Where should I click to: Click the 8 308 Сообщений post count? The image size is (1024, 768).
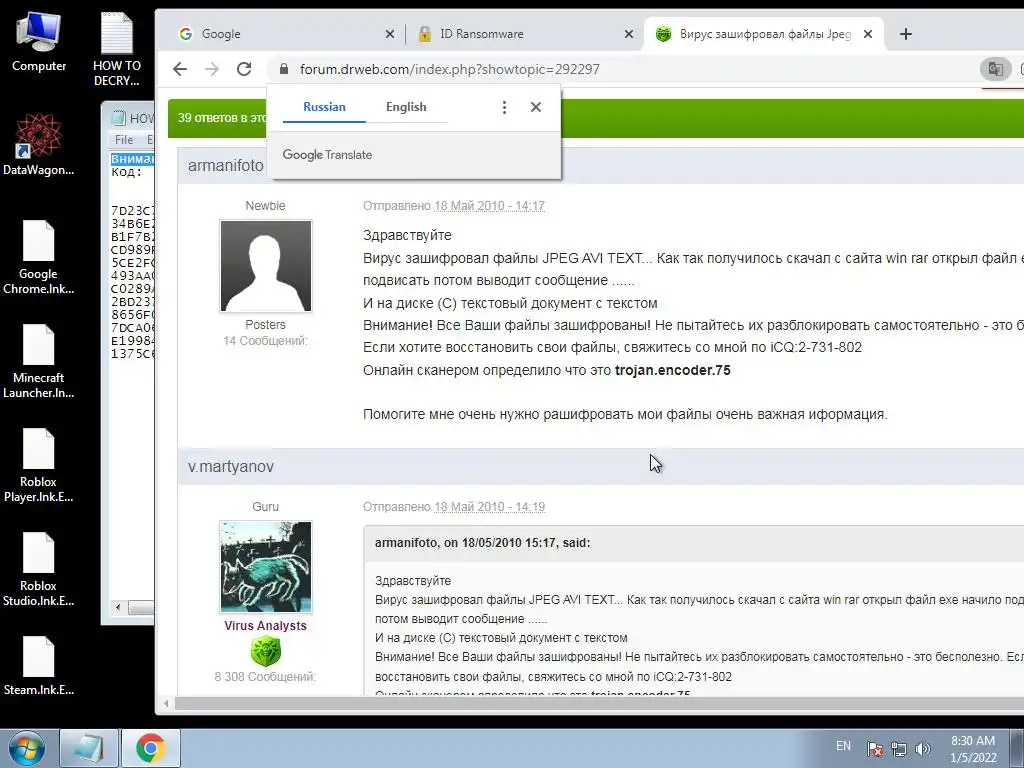tap(265, 677)
